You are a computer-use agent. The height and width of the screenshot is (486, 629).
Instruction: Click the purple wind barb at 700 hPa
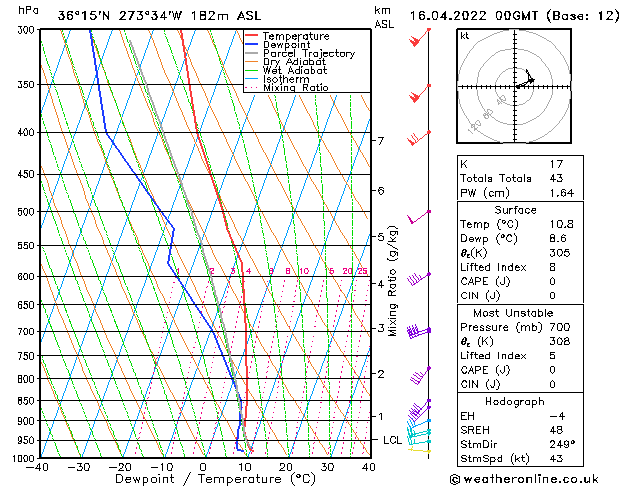[419, 332]
